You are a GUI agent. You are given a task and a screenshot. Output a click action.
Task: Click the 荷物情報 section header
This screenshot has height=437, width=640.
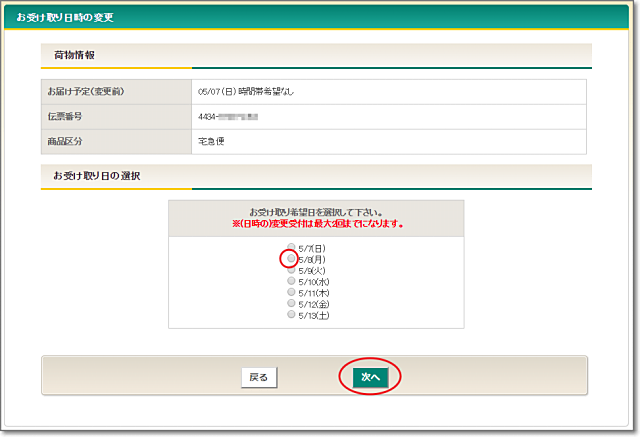click(74, 55)
